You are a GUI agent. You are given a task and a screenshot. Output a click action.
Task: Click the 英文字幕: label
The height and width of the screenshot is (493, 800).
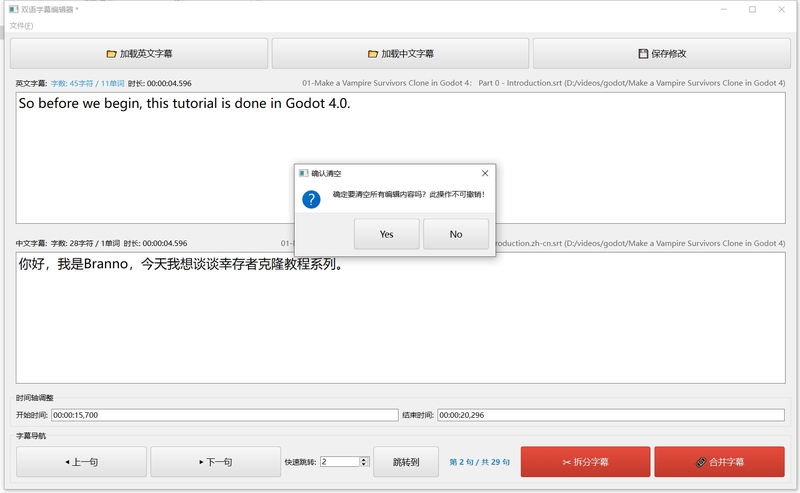(x=31, y=83)
